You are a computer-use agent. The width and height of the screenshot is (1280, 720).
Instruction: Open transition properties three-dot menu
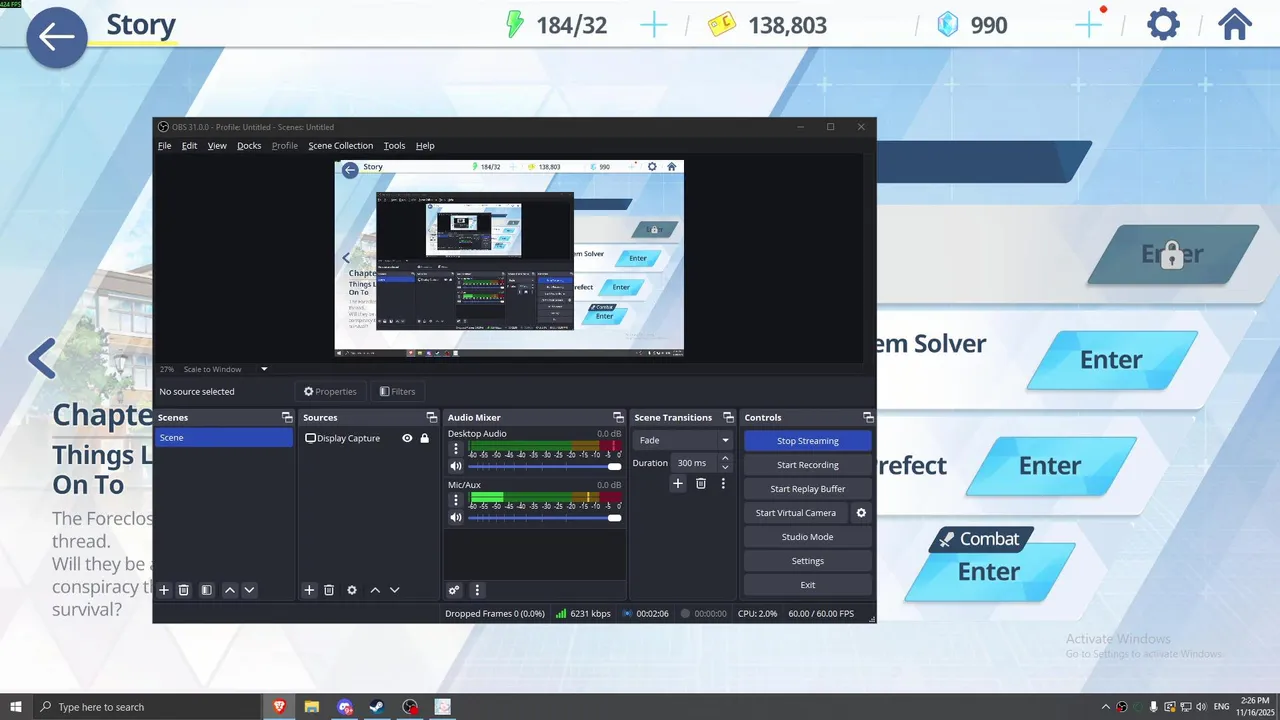tap(723, 483)
